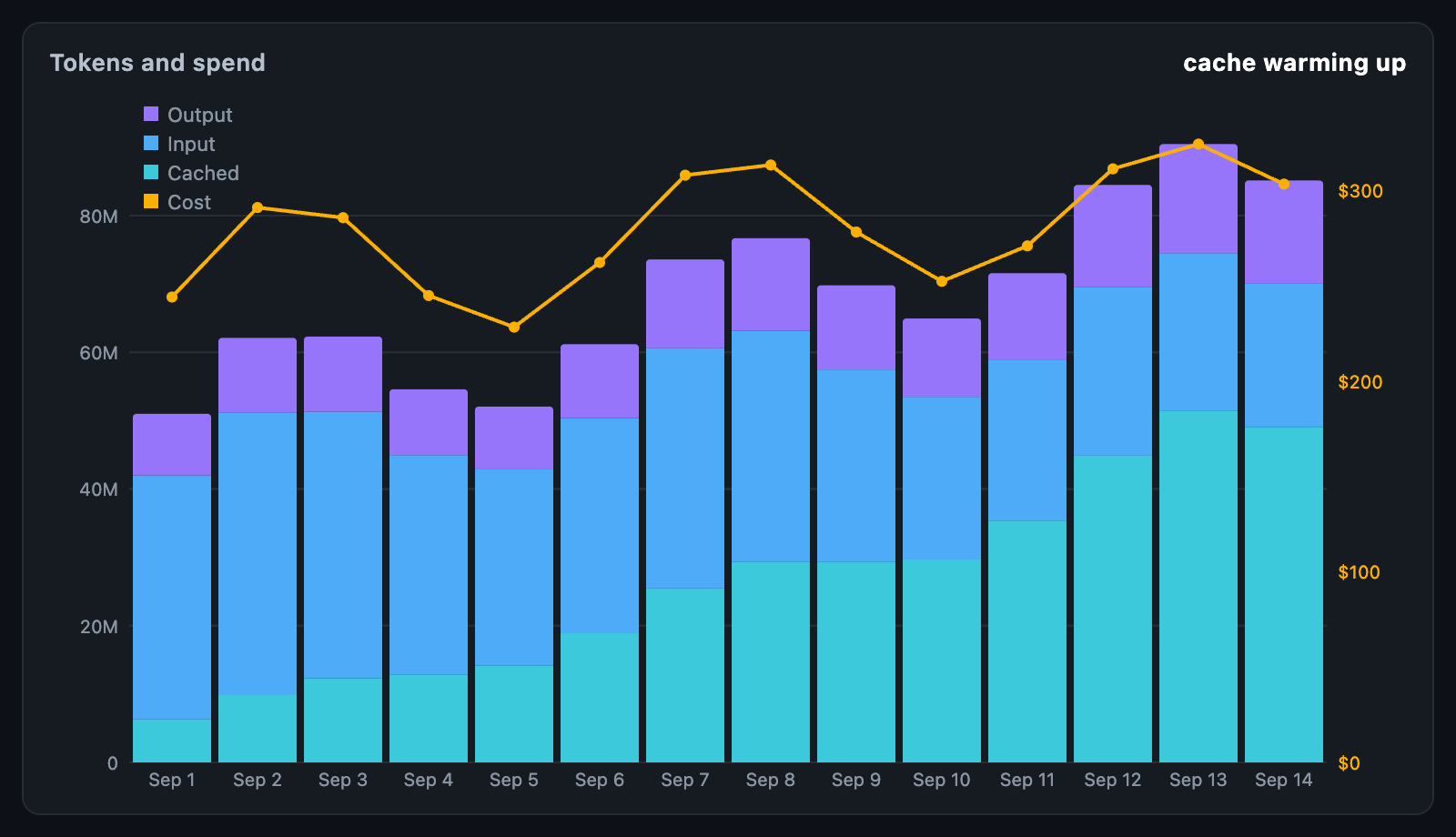
Task: Click the '80M' left axis label
Action: 99,217
